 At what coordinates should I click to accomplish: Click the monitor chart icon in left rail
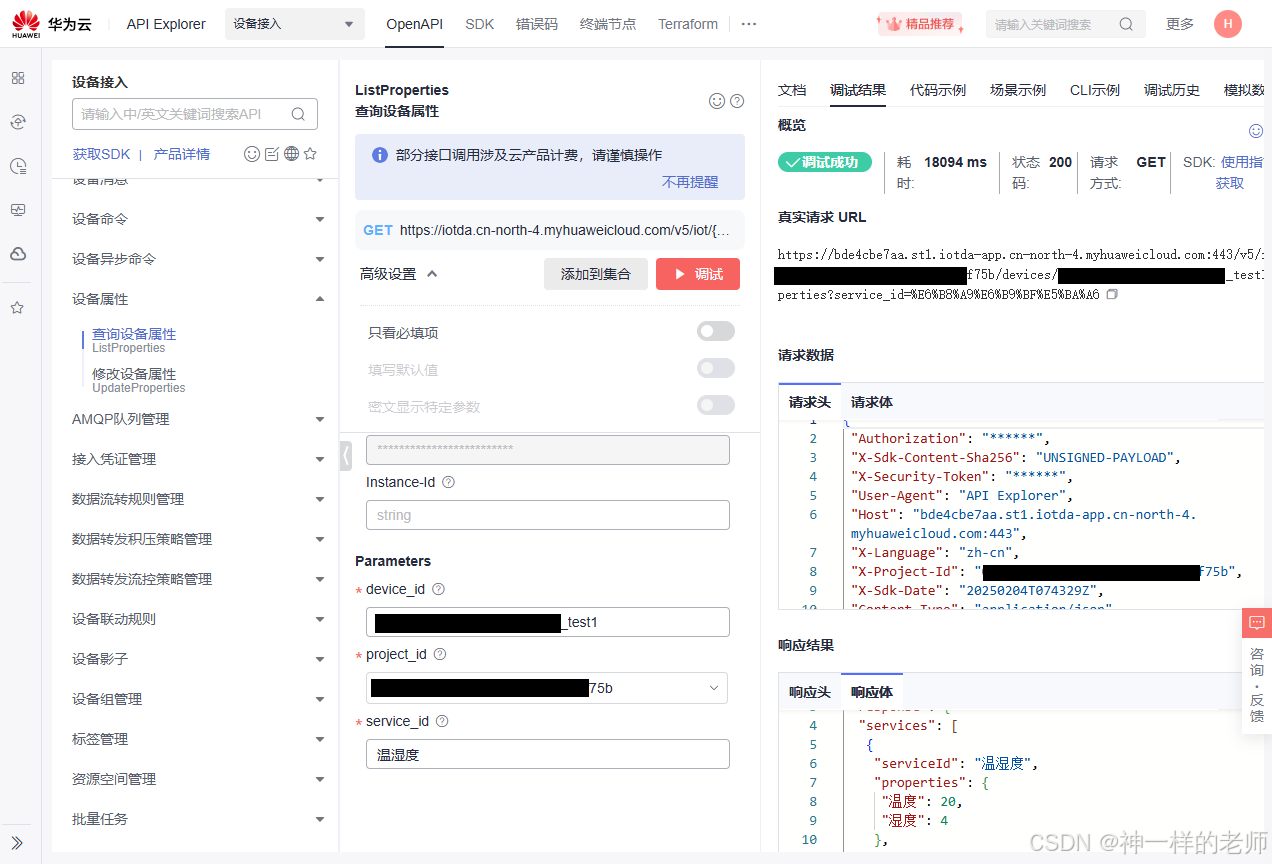(18, 210)
